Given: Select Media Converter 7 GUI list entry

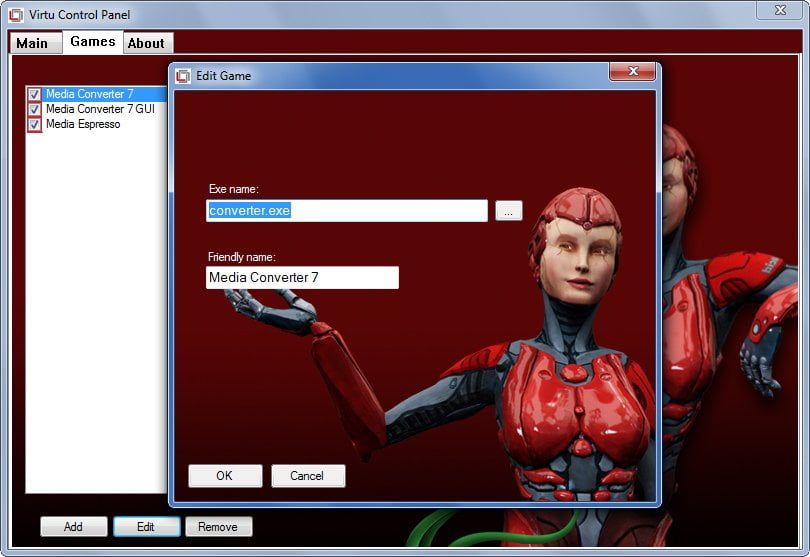Looking at the screenshot, I should click(100, 109).
